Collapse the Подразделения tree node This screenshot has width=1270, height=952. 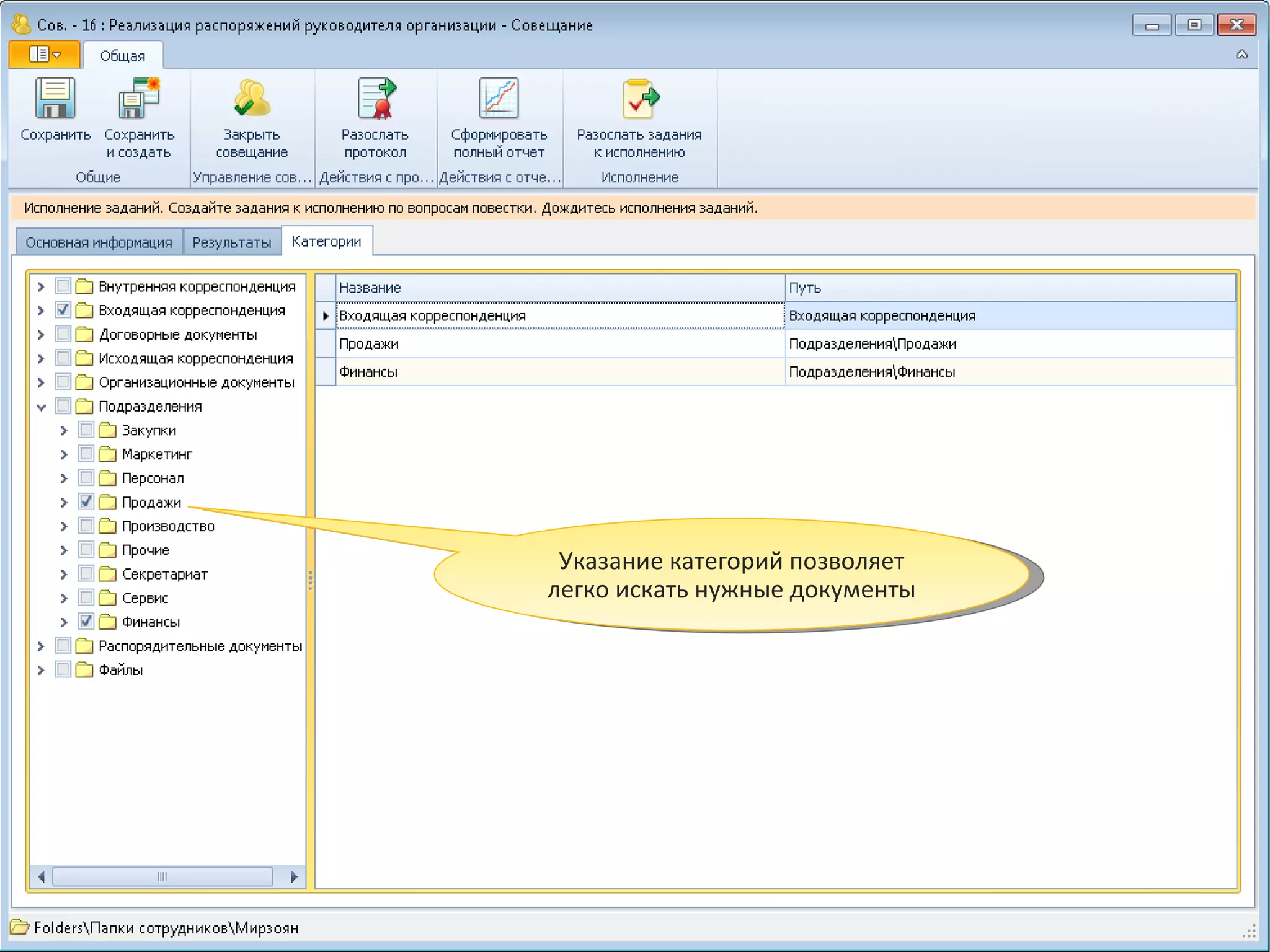pos(42,407)
